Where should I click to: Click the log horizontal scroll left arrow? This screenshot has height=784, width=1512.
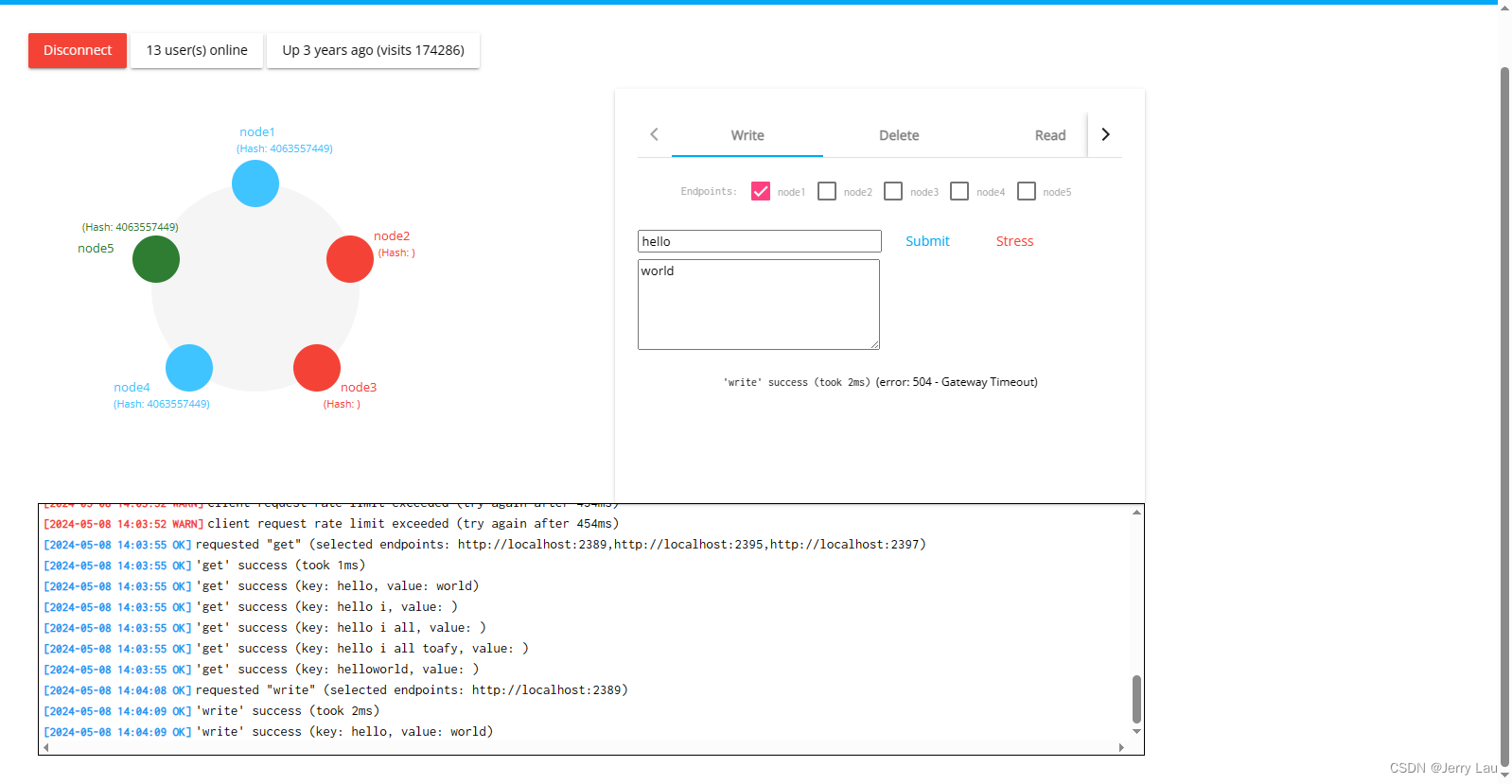(45, 747)
